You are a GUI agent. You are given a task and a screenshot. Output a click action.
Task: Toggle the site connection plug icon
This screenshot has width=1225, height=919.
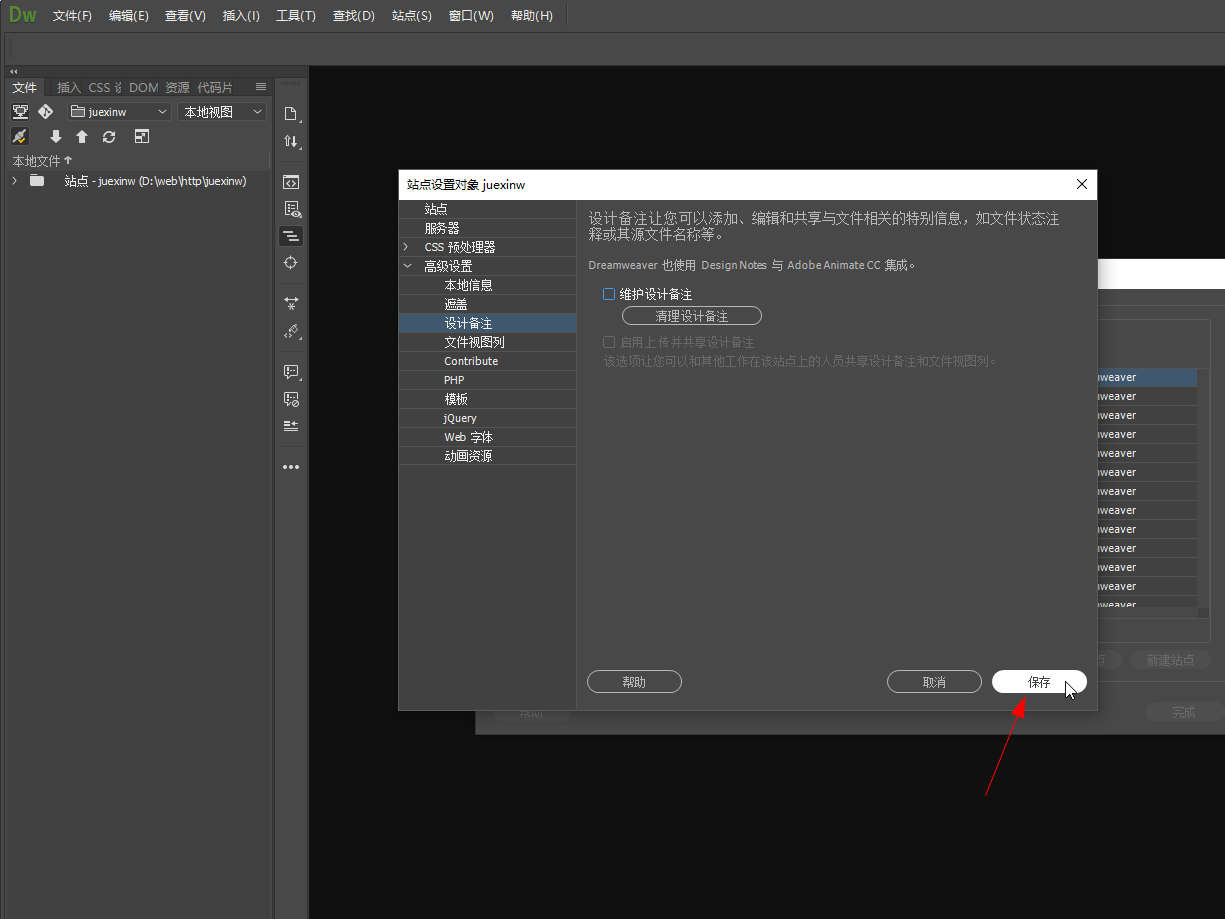tap(20, 137)
